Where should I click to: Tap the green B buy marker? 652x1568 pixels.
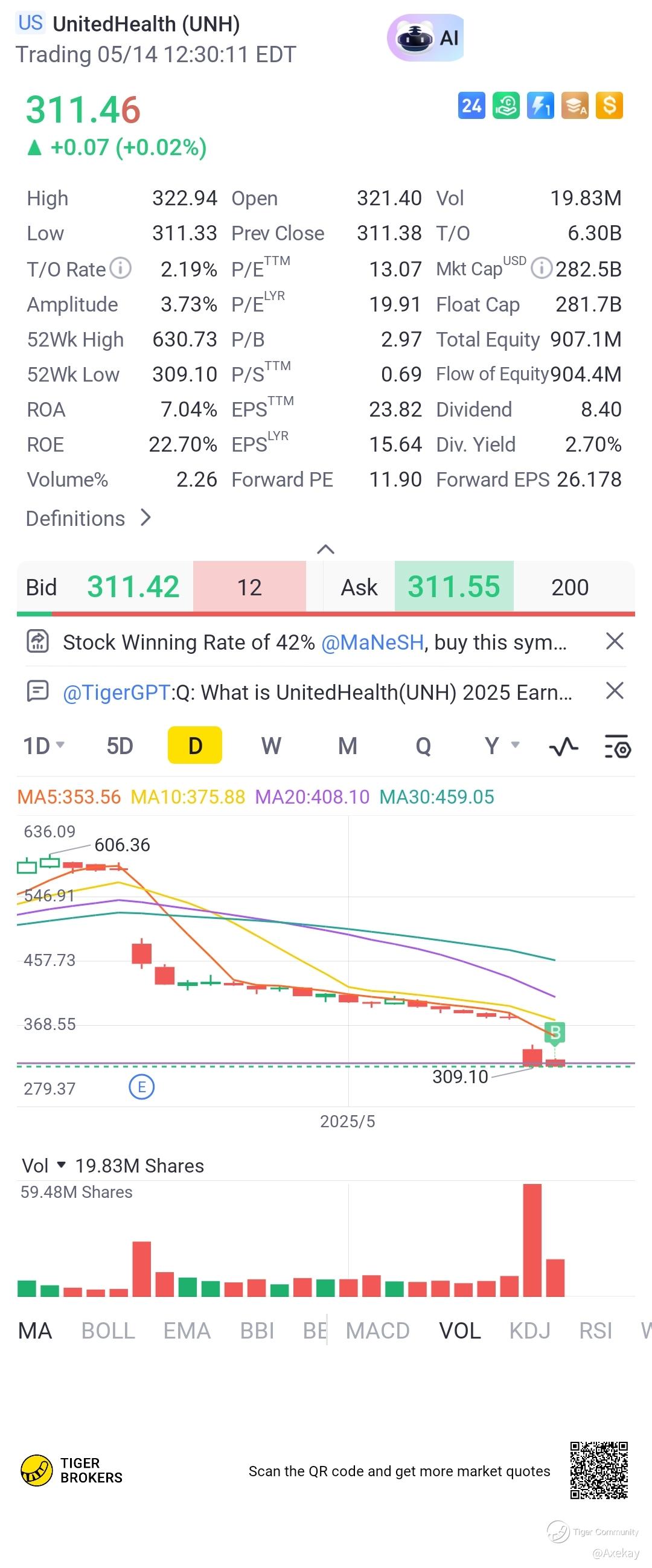(x=555, y=1032)
